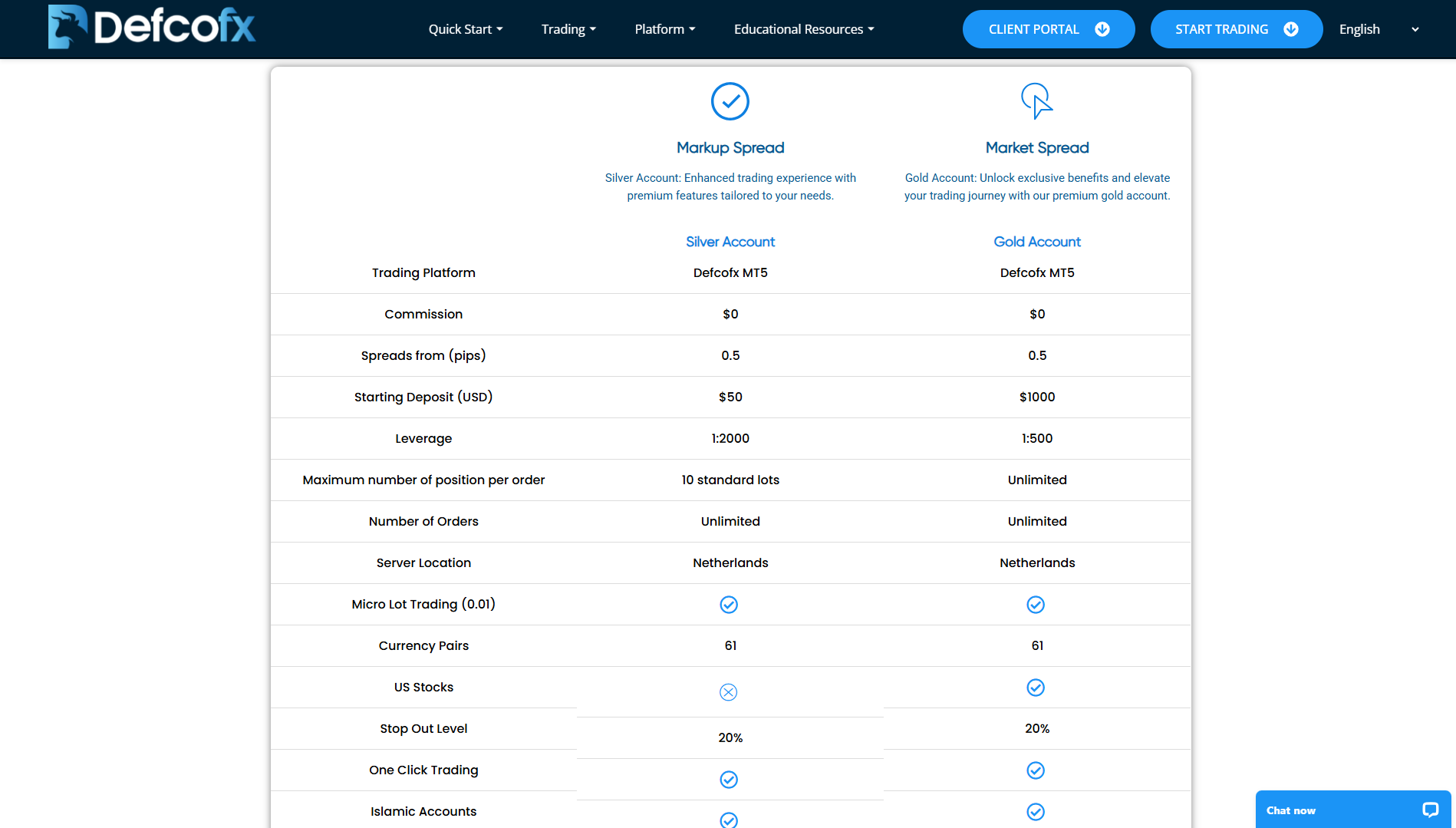
Task: Click the START TRADING button
Action: tap(1237, 29)
